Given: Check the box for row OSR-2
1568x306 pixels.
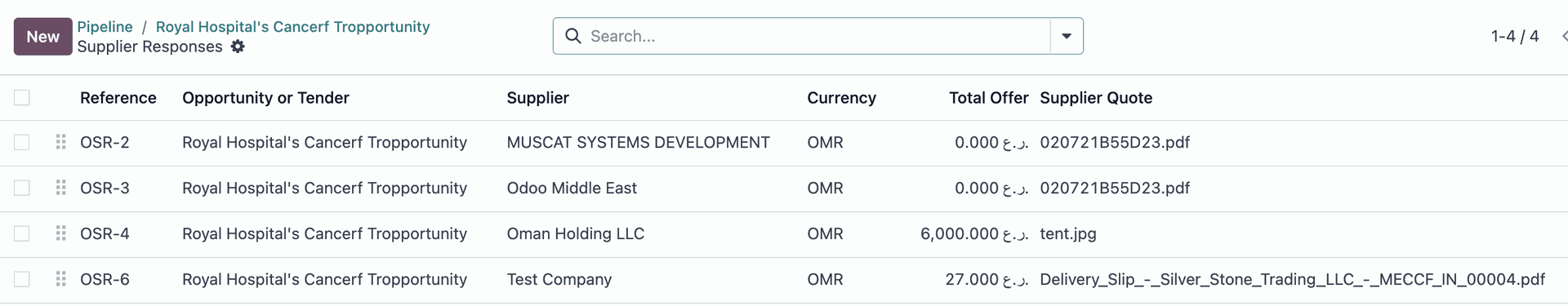Looking at the screenshot, I should pos(22,142).
